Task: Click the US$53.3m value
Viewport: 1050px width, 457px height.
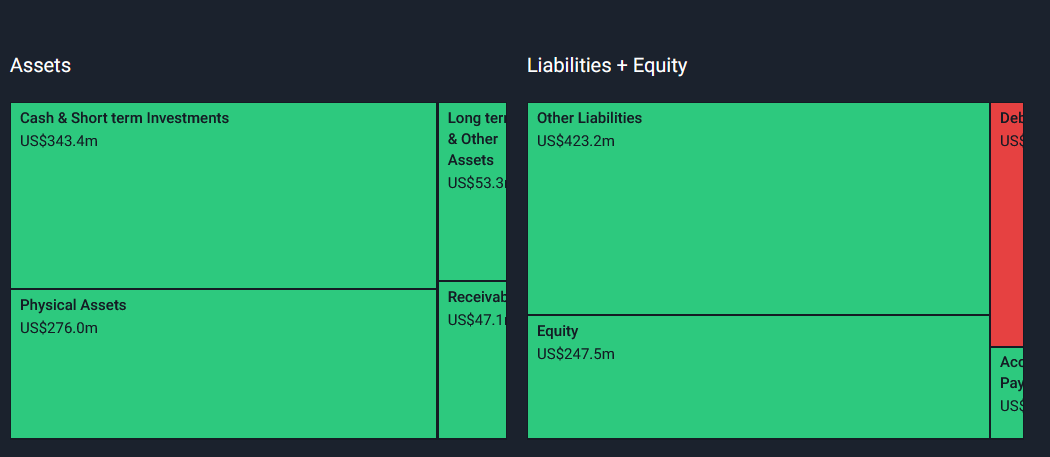Action: [x=477, y=182]
